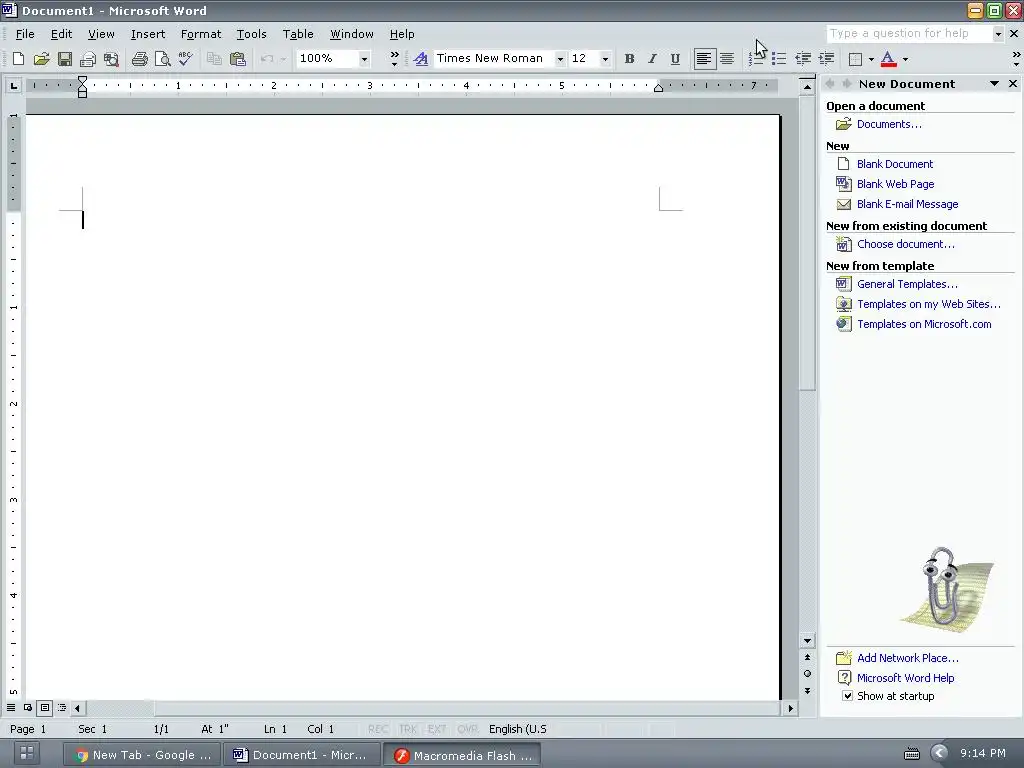The width and height of the screenshot is (1024, 768).
Task: Open the Insert menu
Action: coord(148,34)
